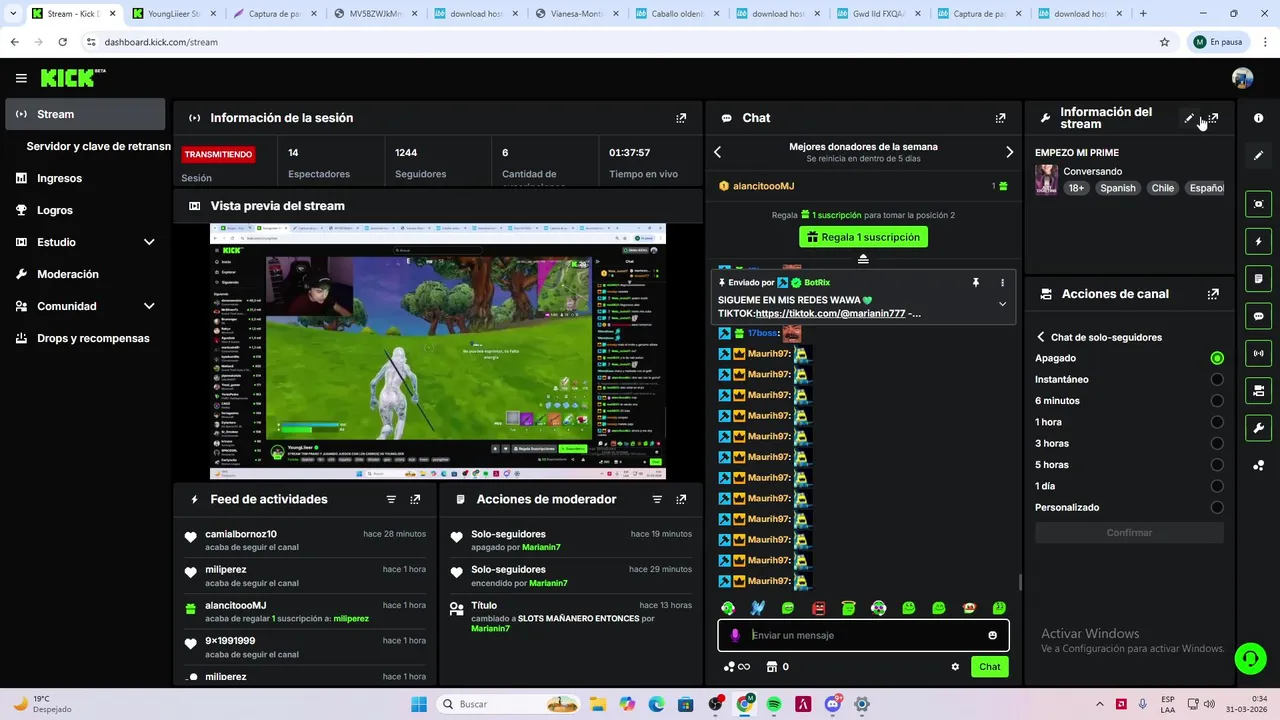Screen dimensions: 1280x720
Task: Toggle the document widget in right rail
Action: pos(1258,278)
